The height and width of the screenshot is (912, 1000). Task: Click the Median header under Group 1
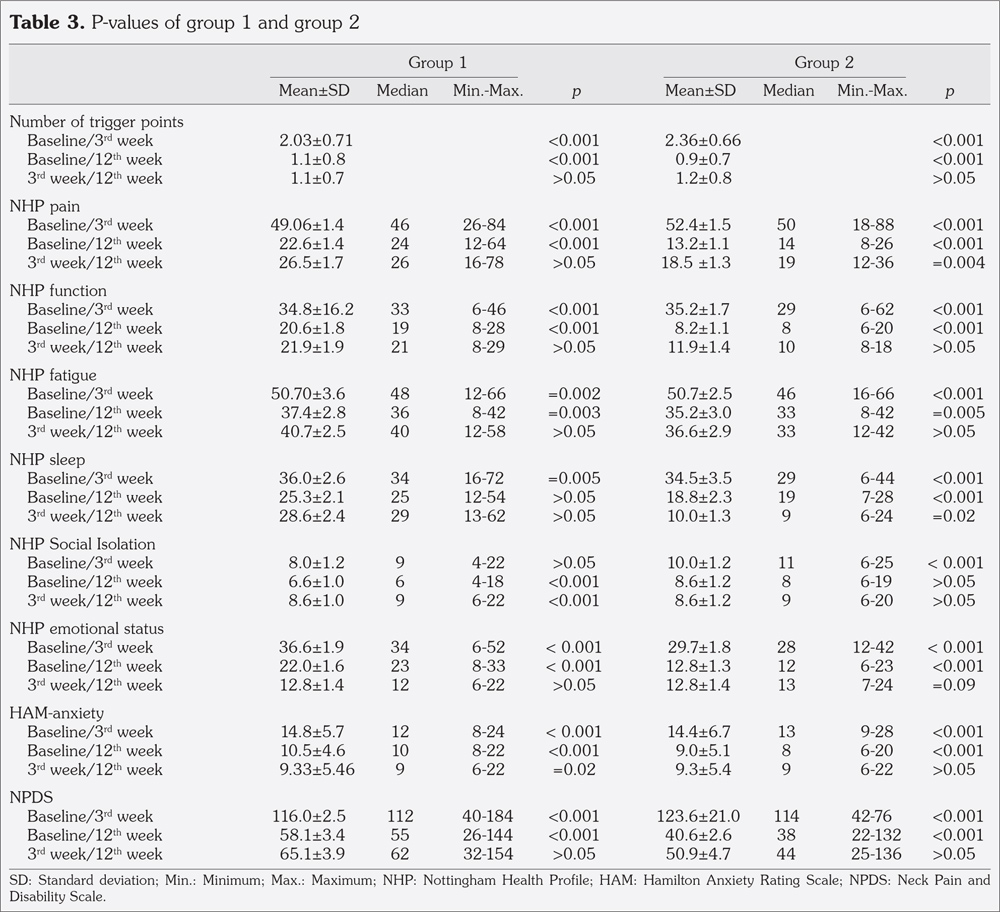pos(402,91)
